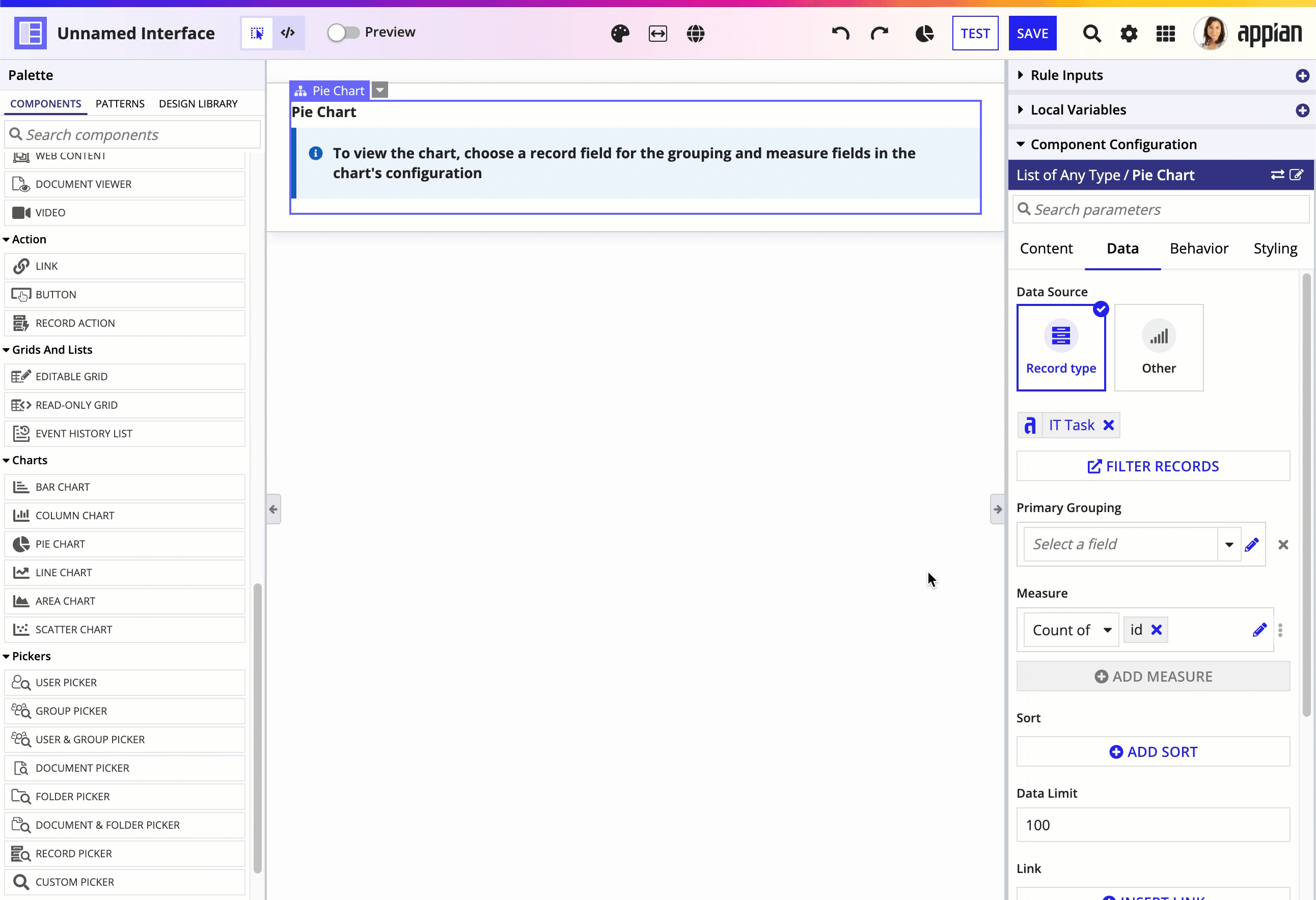Image resolution: width=1316 pixels, height=900 pixels.
Task: Open the globe locale icon
Action: [x=695, y=34]
